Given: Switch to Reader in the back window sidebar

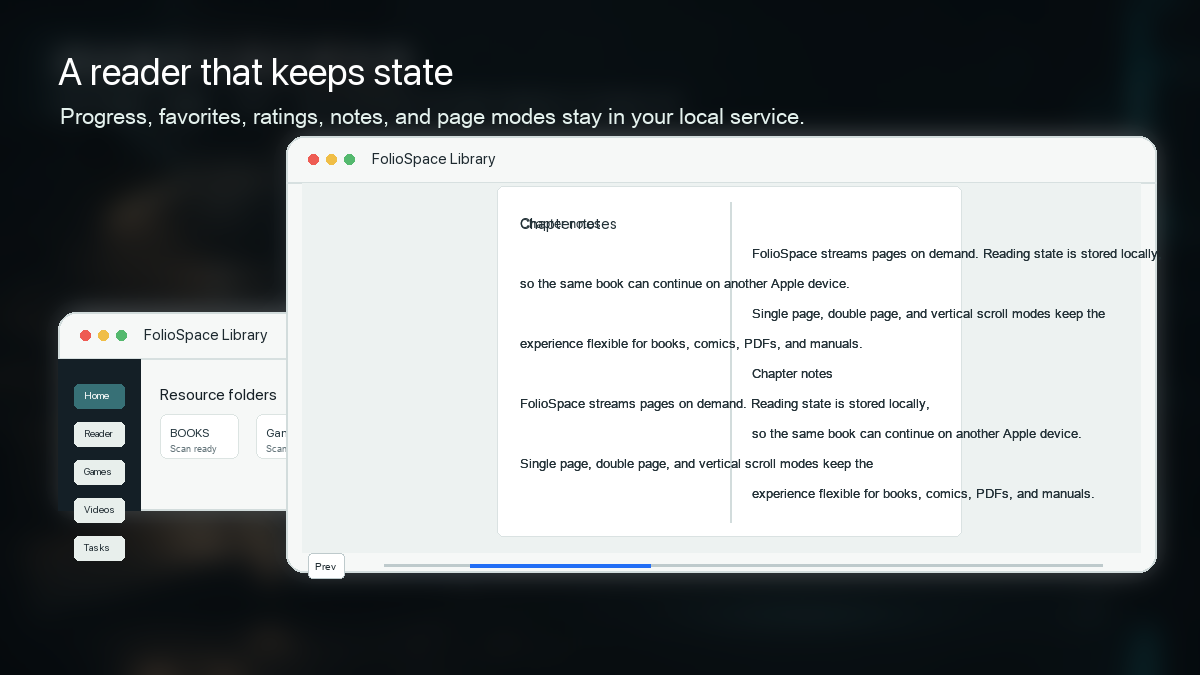Looking at the screenshot, I should pos(99,434).
